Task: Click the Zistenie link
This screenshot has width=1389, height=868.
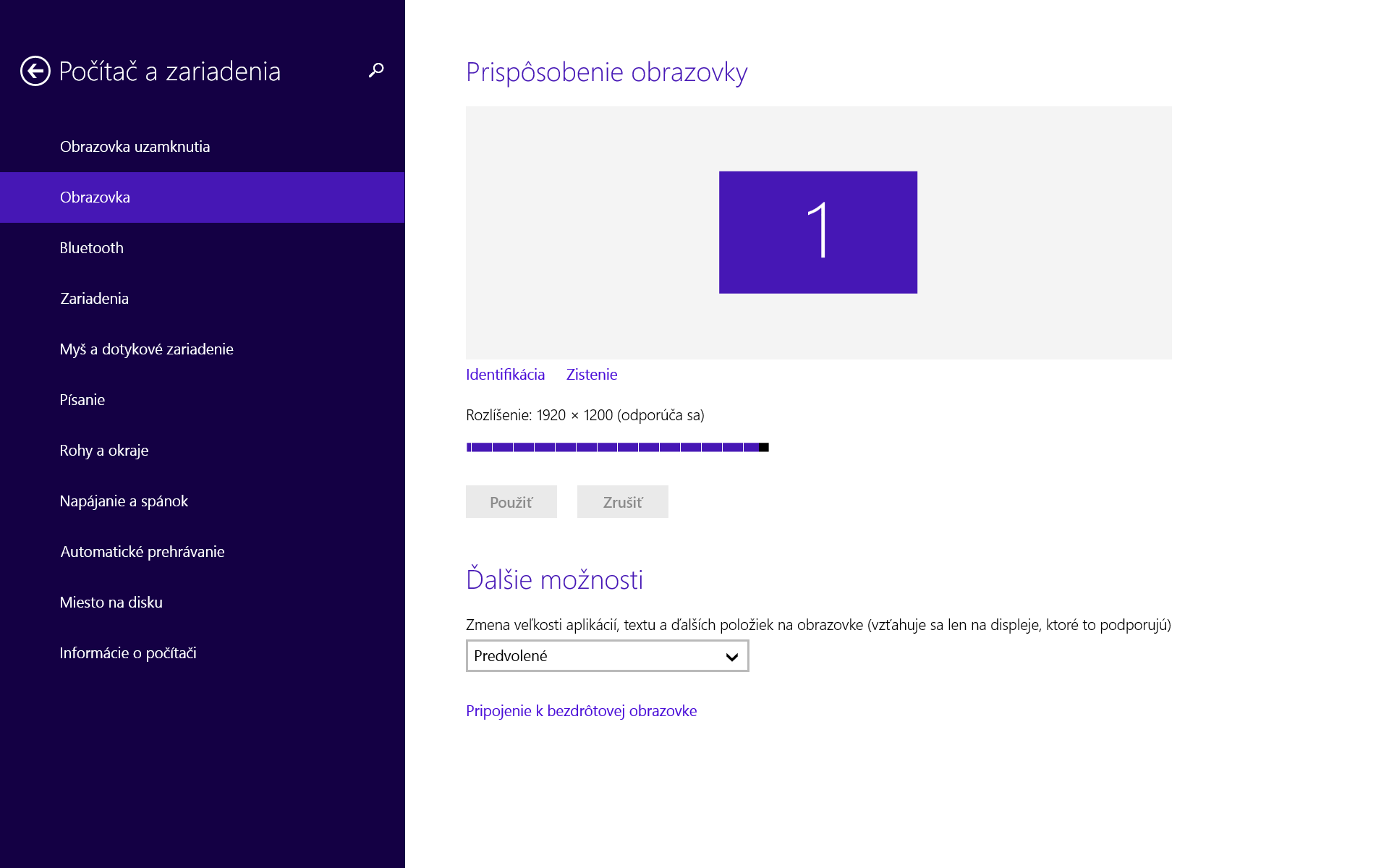Action: click(x=592, y=375)
